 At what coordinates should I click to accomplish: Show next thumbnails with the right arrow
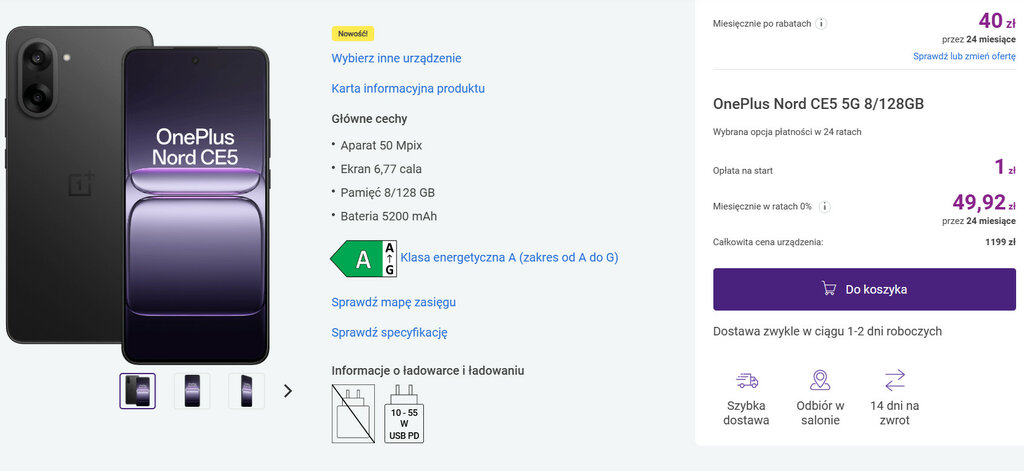pos(288,391)
